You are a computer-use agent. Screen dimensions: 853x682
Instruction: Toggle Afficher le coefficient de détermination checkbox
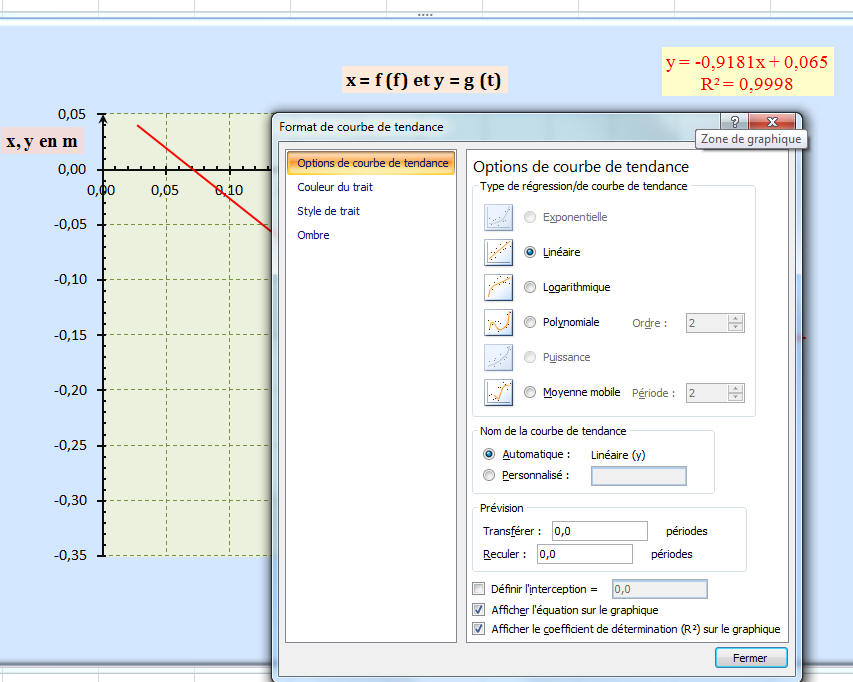[479, 629]
